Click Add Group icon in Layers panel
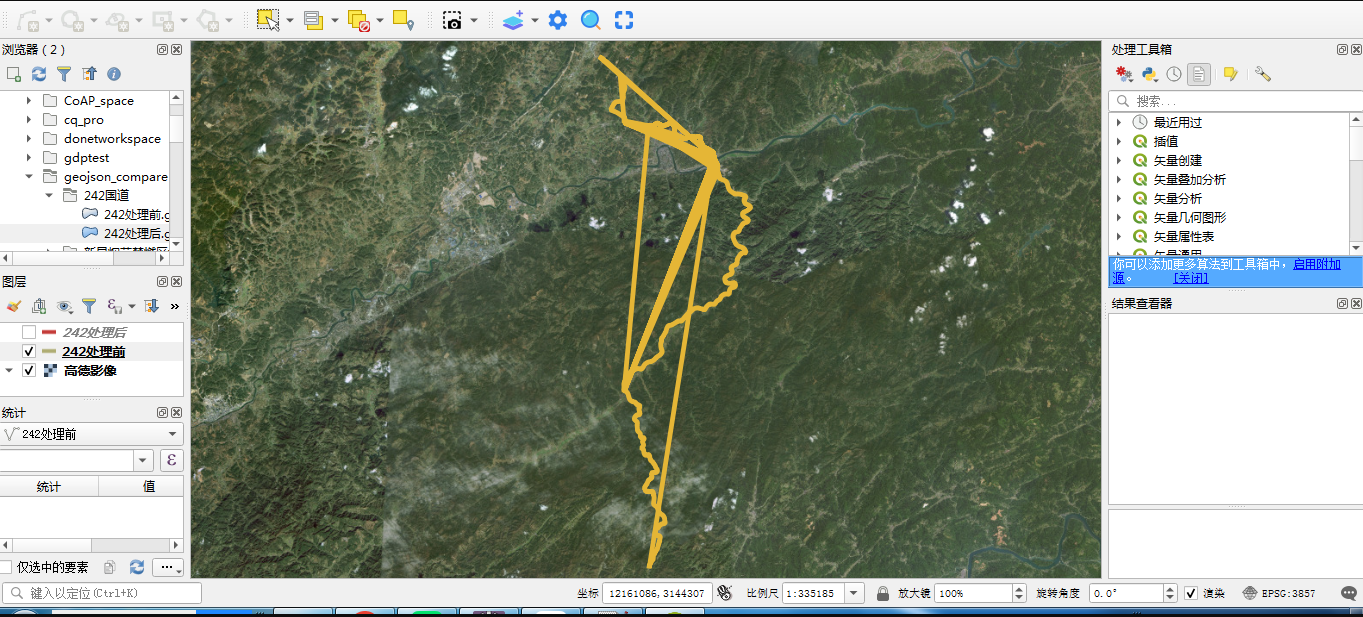Image resolution: width=1363 pixels, height=617 pixels. pos(39,306)
